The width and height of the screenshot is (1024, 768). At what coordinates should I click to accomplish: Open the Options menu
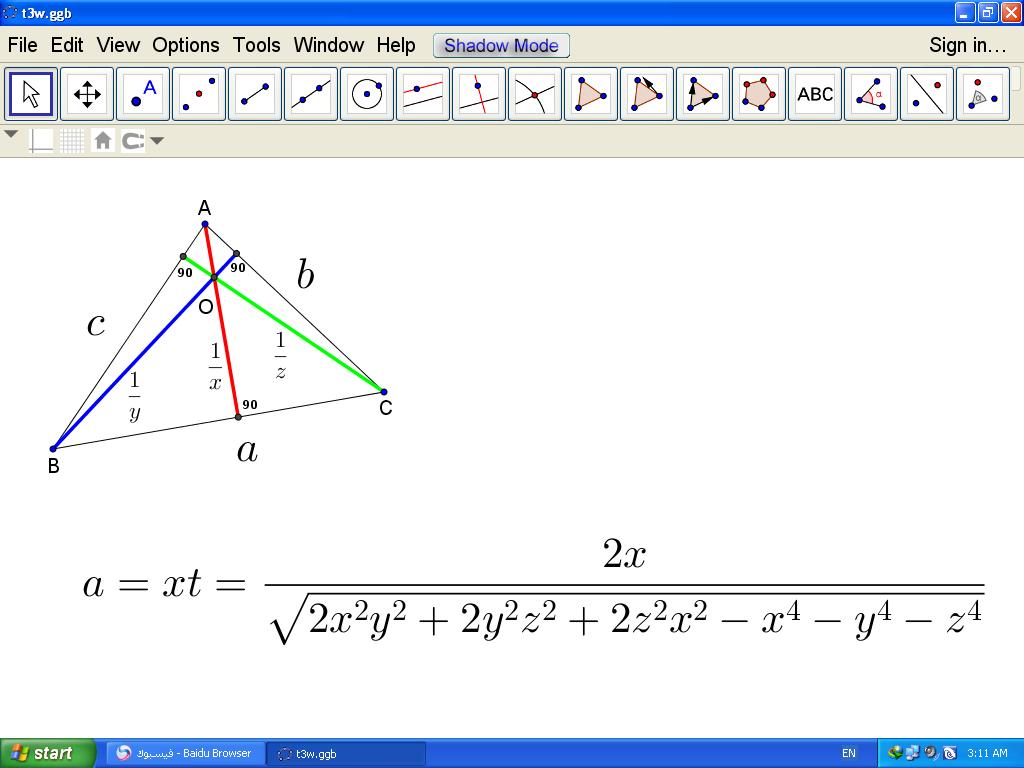185,45
